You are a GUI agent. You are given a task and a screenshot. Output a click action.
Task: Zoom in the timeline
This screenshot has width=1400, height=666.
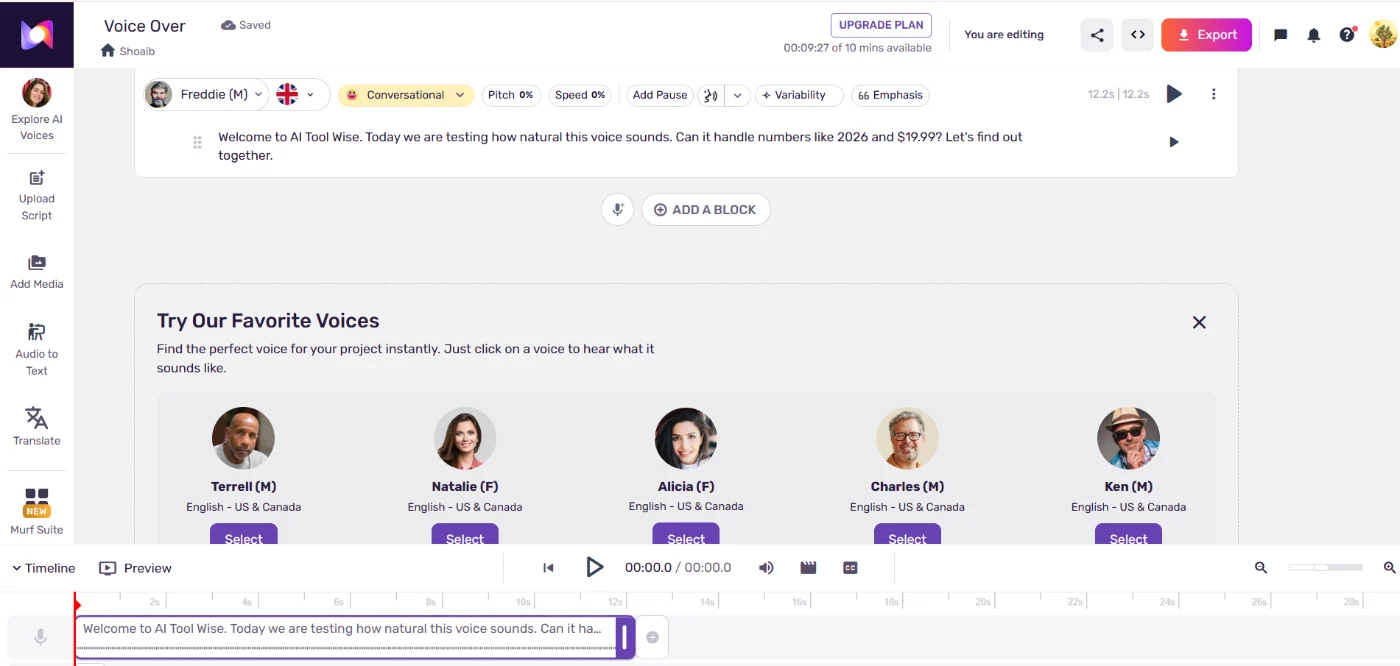click(x=1389, y=567)
